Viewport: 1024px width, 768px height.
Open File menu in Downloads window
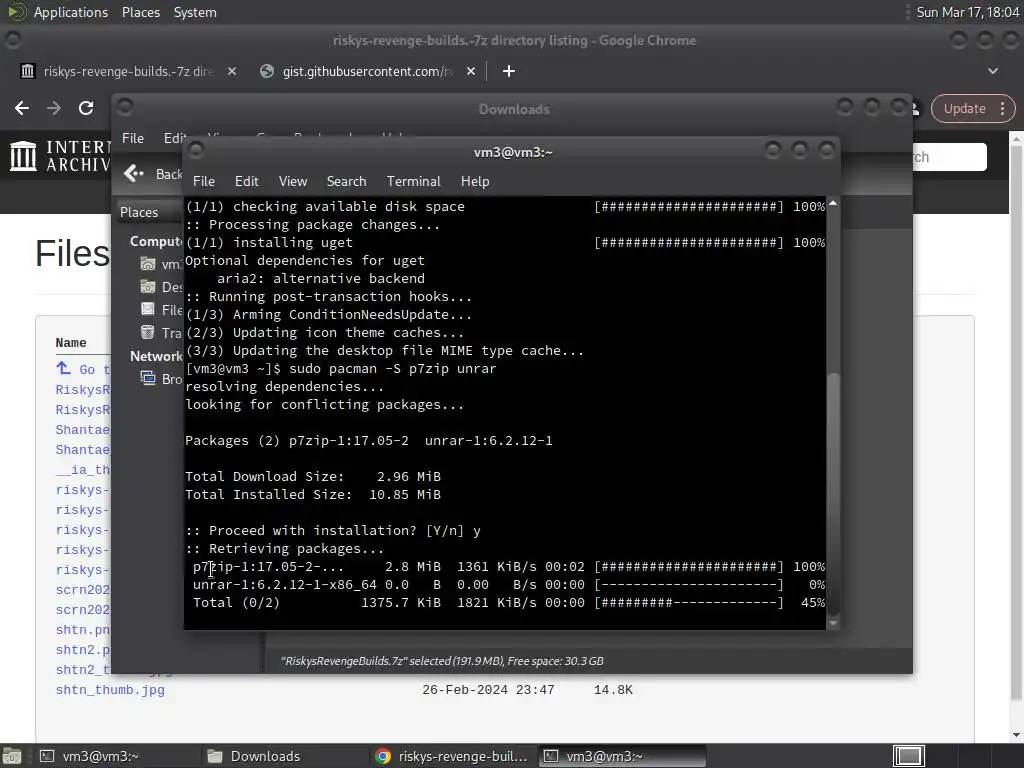[133, 138]
